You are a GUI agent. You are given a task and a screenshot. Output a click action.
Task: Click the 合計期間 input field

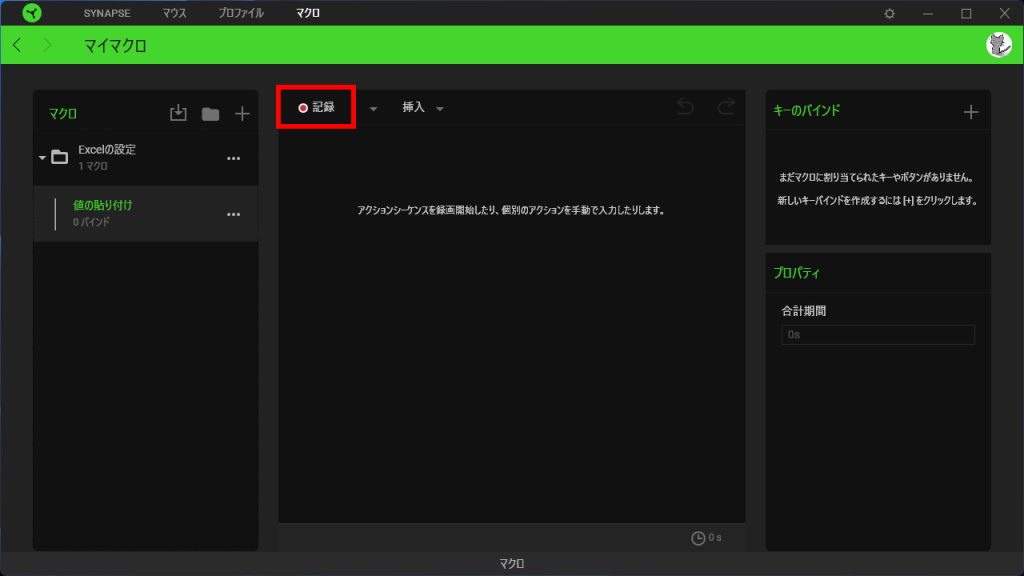(878, 335)
